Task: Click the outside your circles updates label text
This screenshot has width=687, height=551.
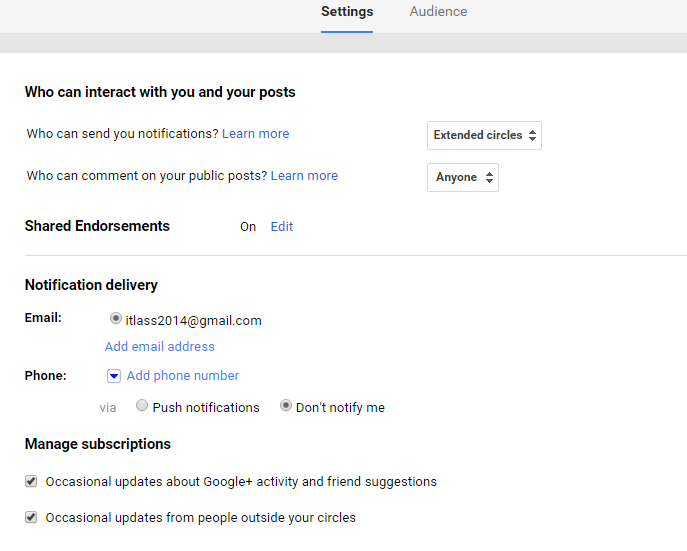Action: coord(200,518)
